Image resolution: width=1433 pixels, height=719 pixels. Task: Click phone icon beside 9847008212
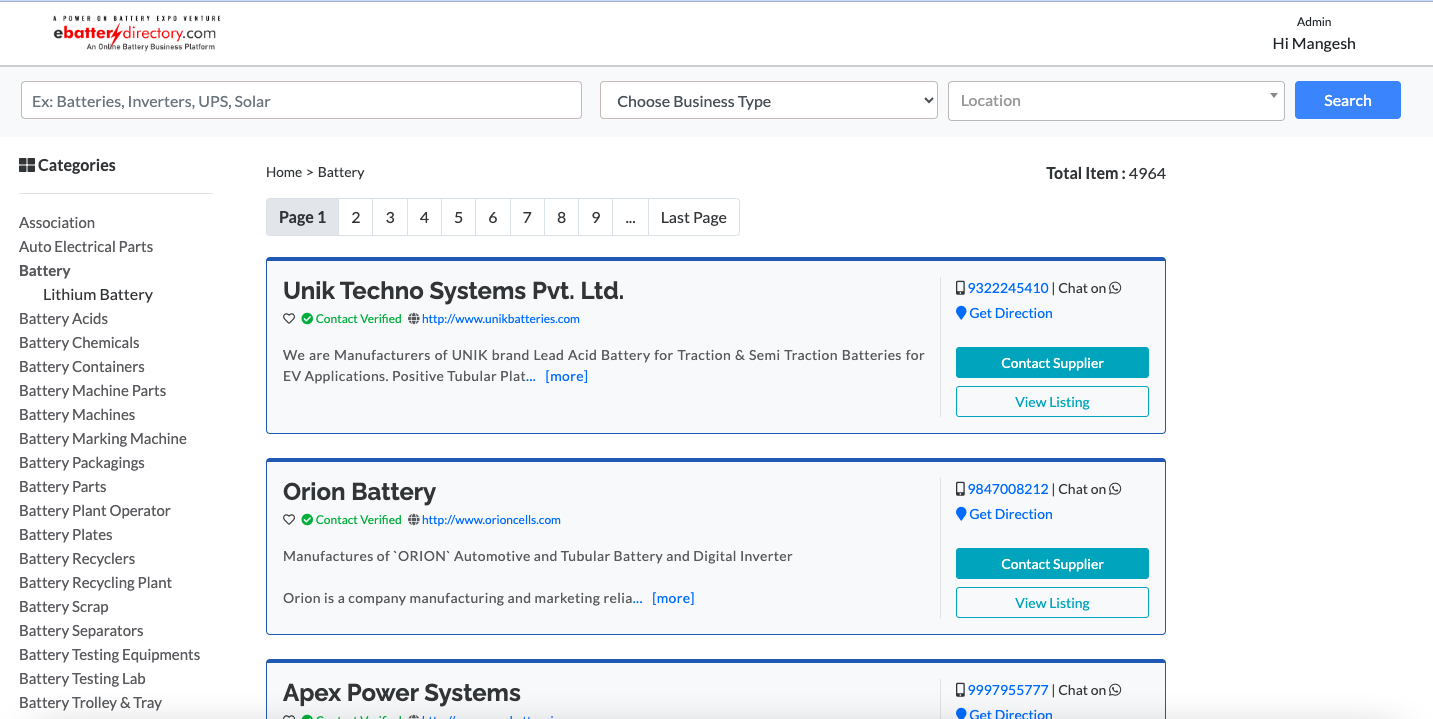tap(960, 489)
